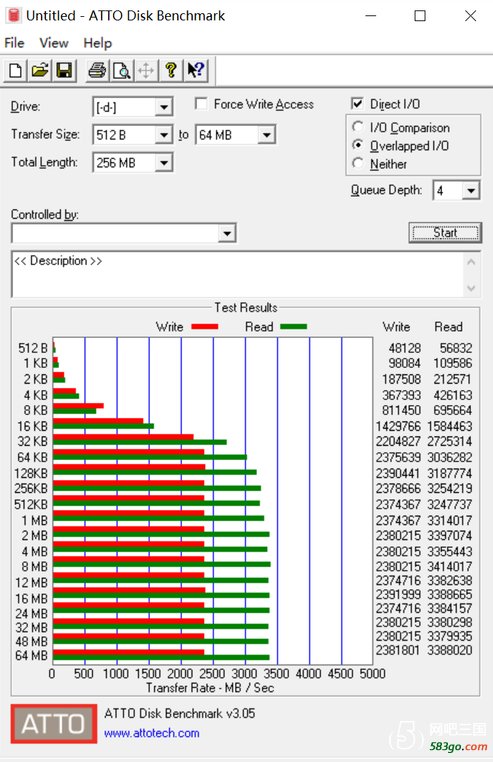Screen dimensions: 493x762
Task: Open the View menu
Action: 53,43
